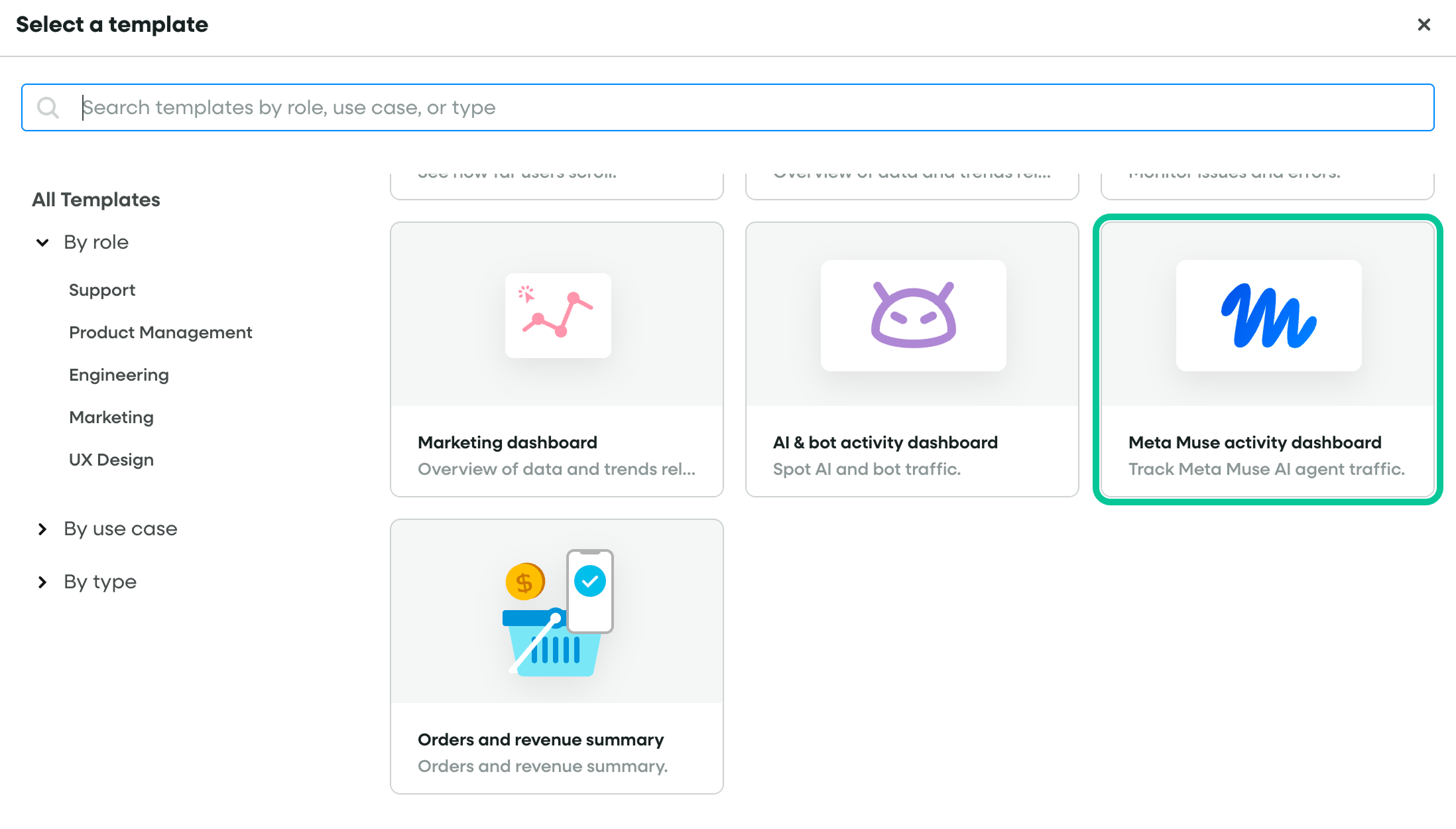Screen dimensions: 1456x829
Task: Click the blue Meta Muse logo icon
Action: tap(1269, 316)
